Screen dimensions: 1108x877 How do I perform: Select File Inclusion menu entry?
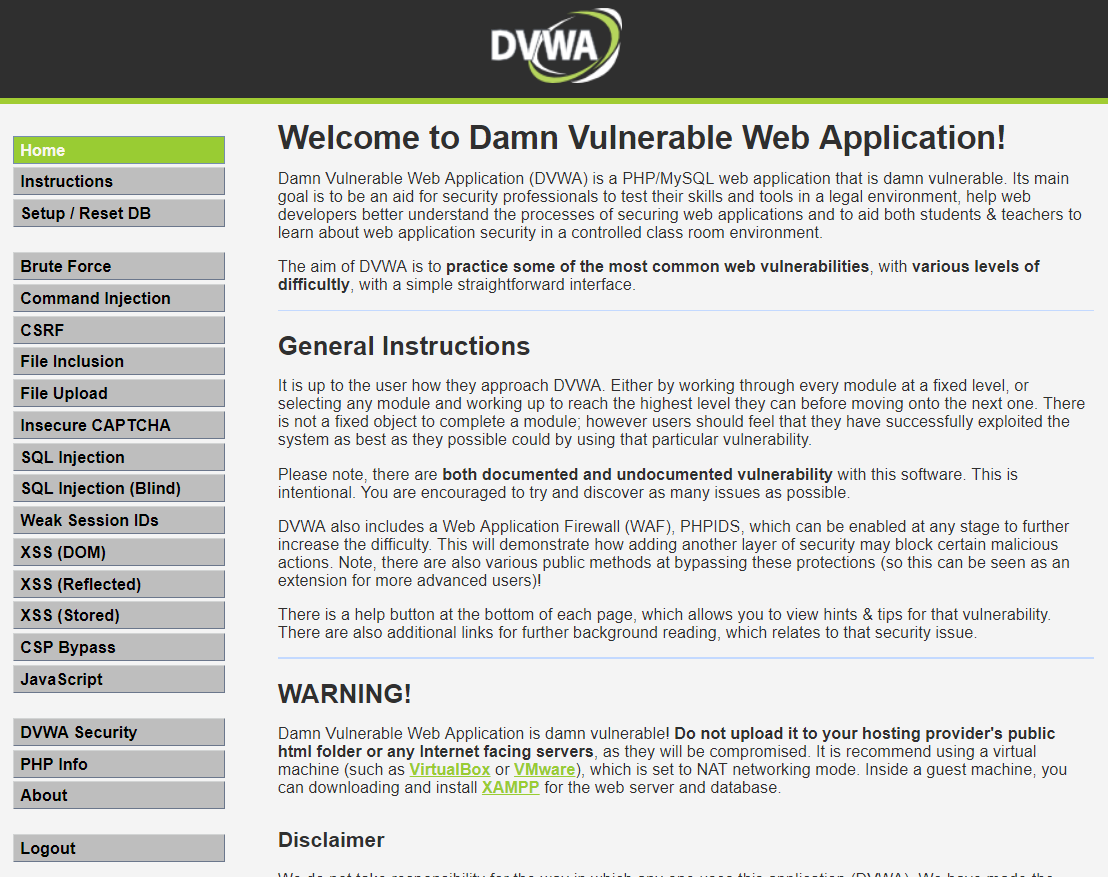click(119, 361)
